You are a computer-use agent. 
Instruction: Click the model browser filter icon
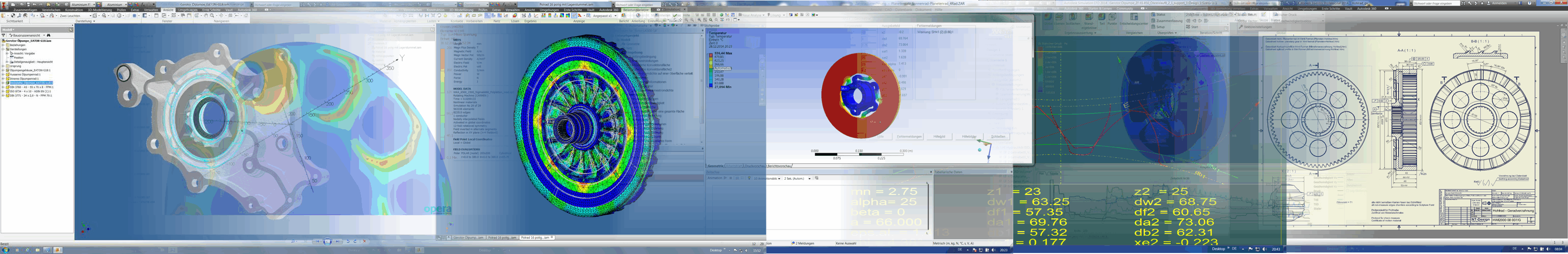4,35
